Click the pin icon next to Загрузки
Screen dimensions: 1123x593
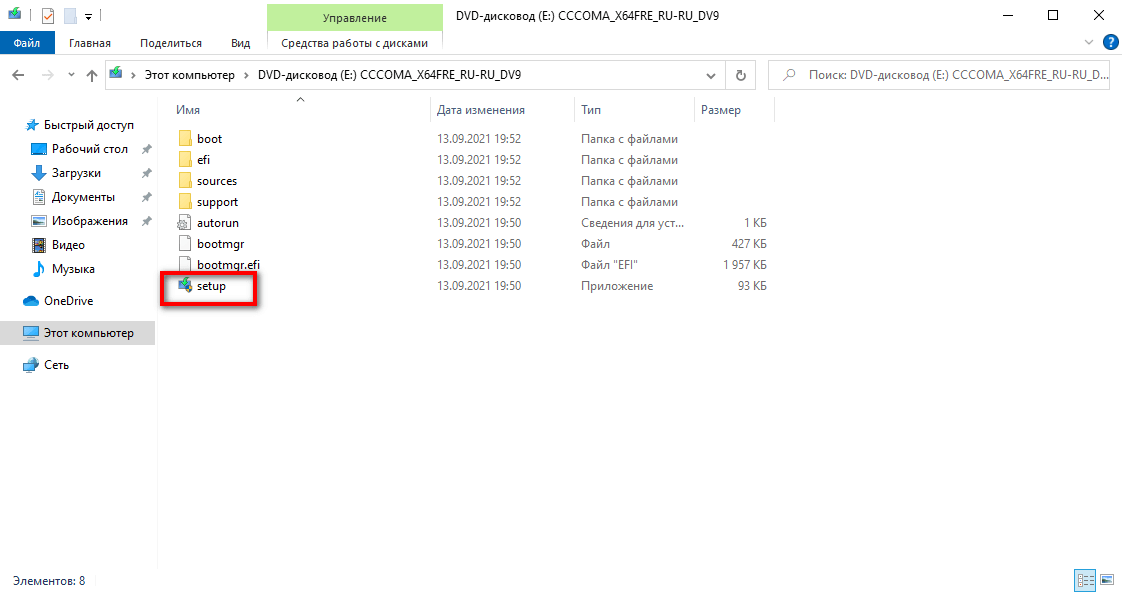pos(146,173)
